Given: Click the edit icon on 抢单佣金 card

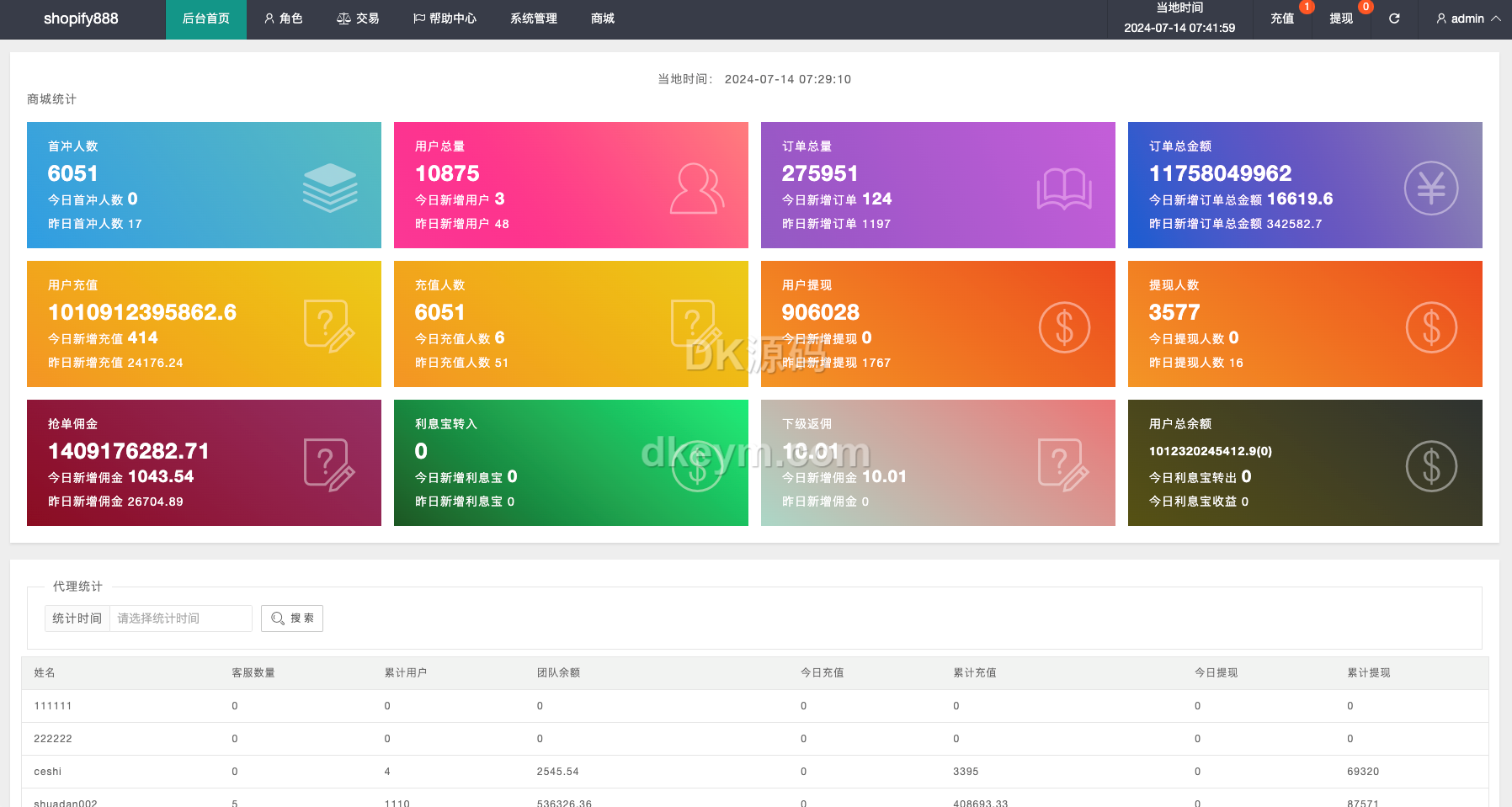Looking at the screenshot, I should pyautogui.click(x=329, y=465).
